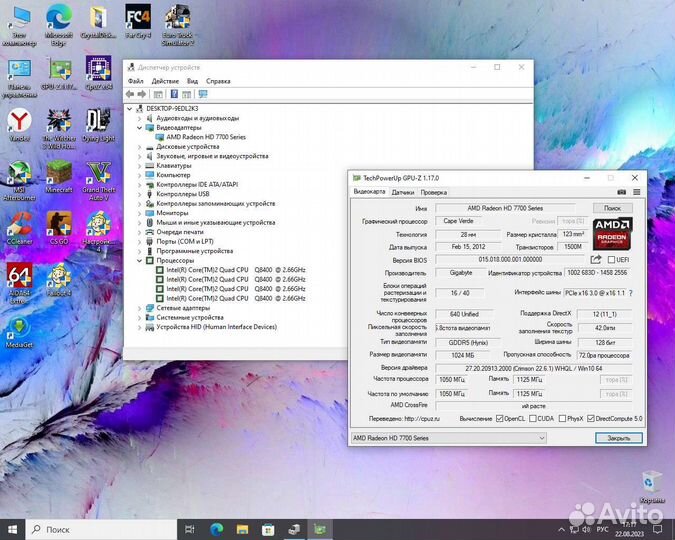Click the Back arrow in Device Manager toolbar

tap(130, 94)
